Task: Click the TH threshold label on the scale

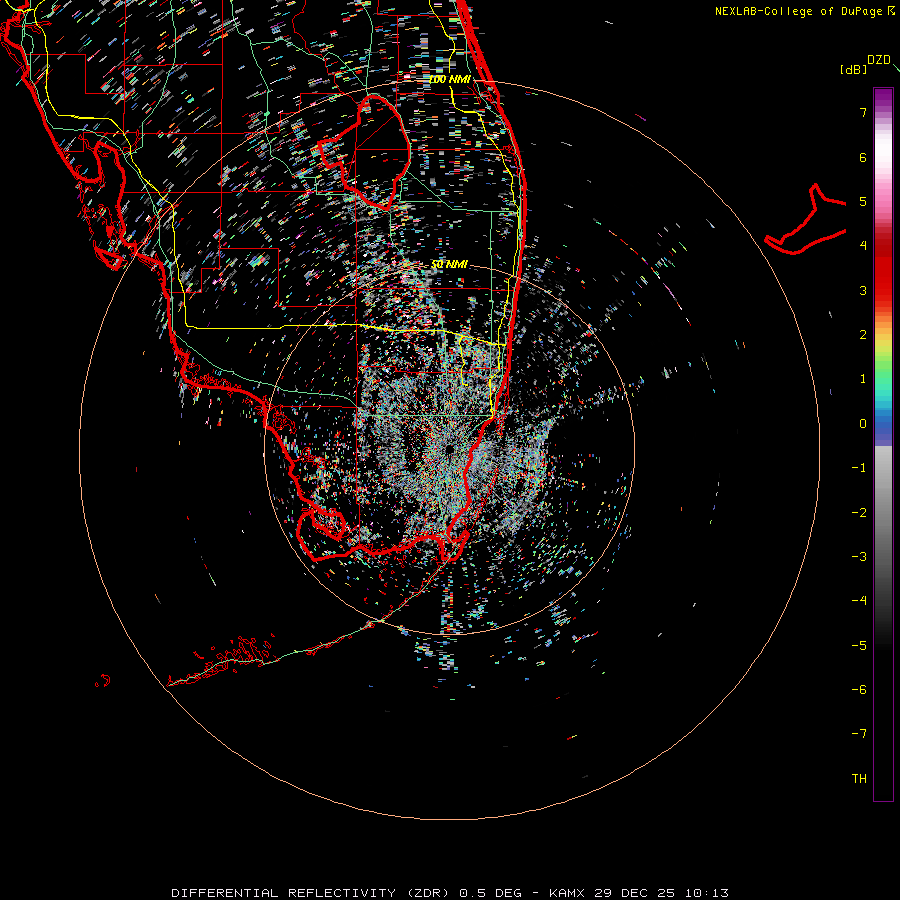Action: tap(859, 778)
